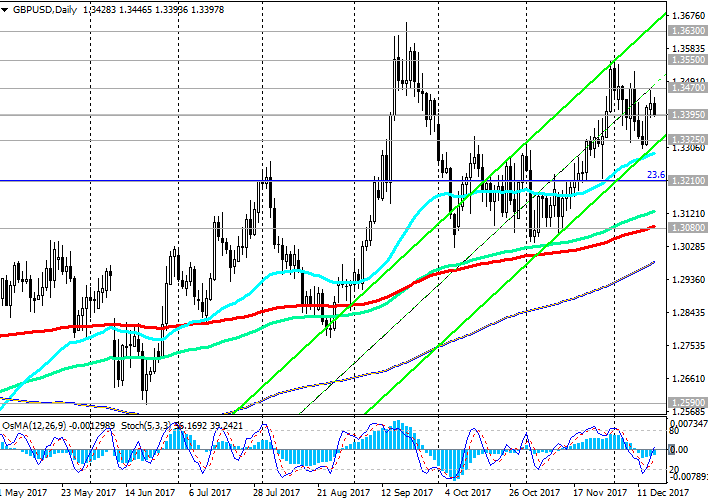Select the GBPUSD,Daily chart title

point(45,9)
